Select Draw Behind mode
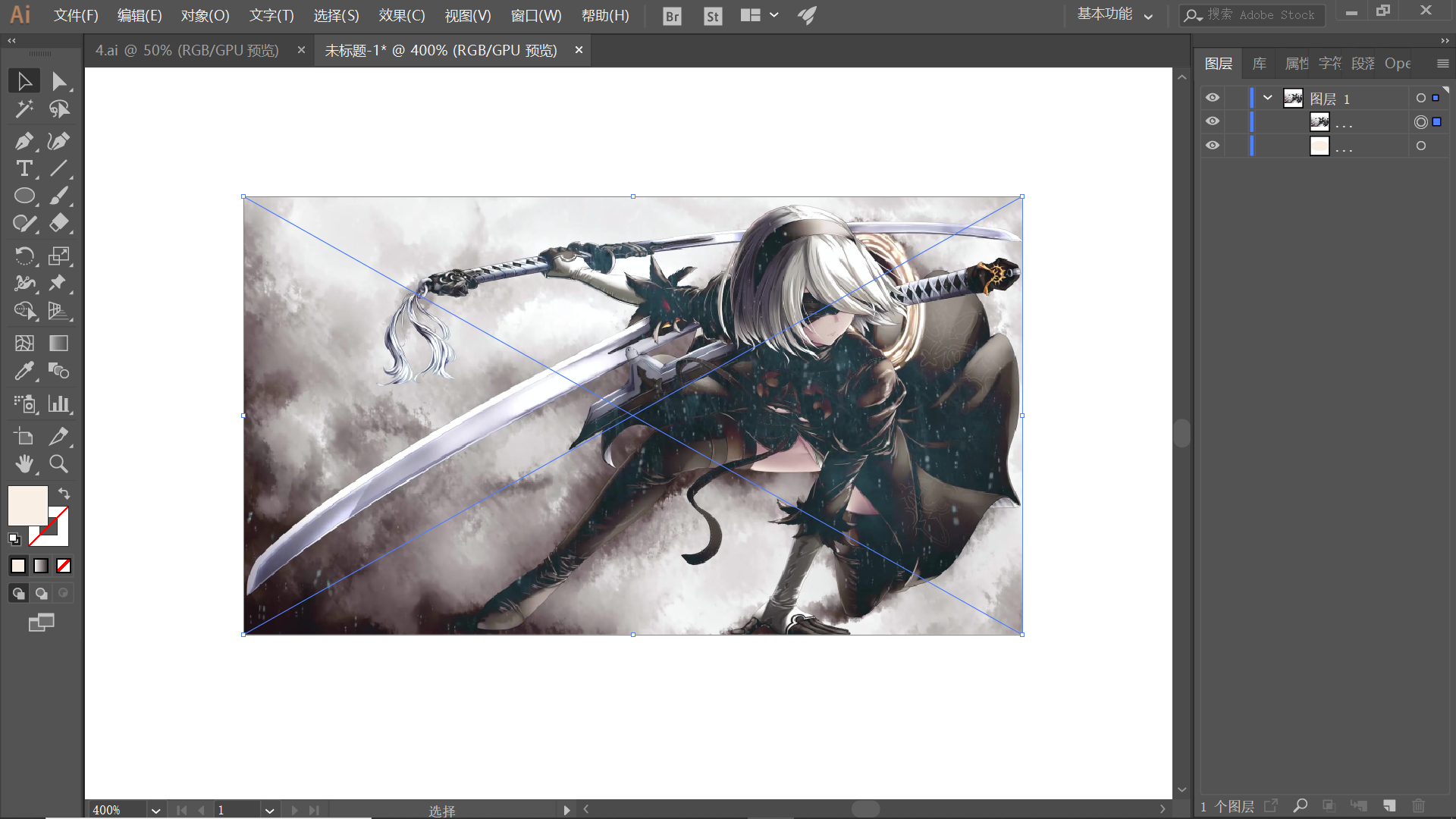Image resolution: width=1456 pixels, height=819 pixels. (x=41, y=593)
